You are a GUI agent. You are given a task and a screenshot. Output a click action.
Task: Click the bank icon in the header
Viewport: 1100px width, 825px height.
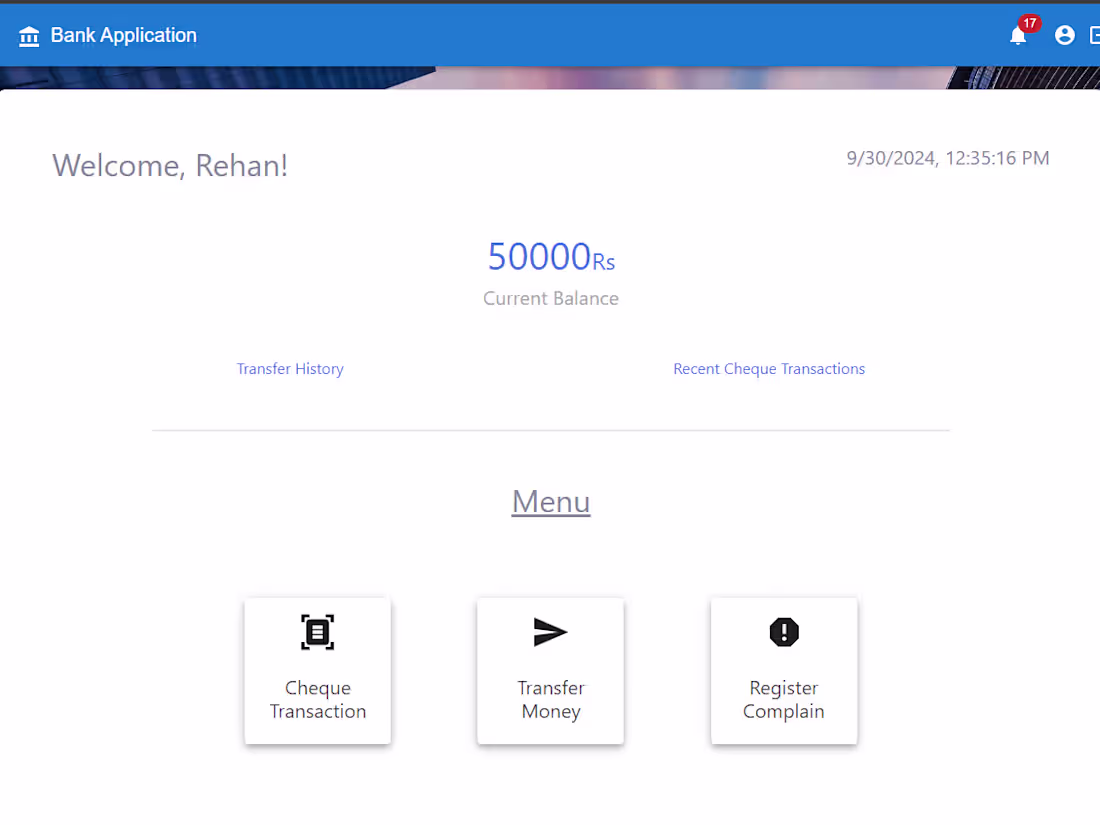click(29, 35)
